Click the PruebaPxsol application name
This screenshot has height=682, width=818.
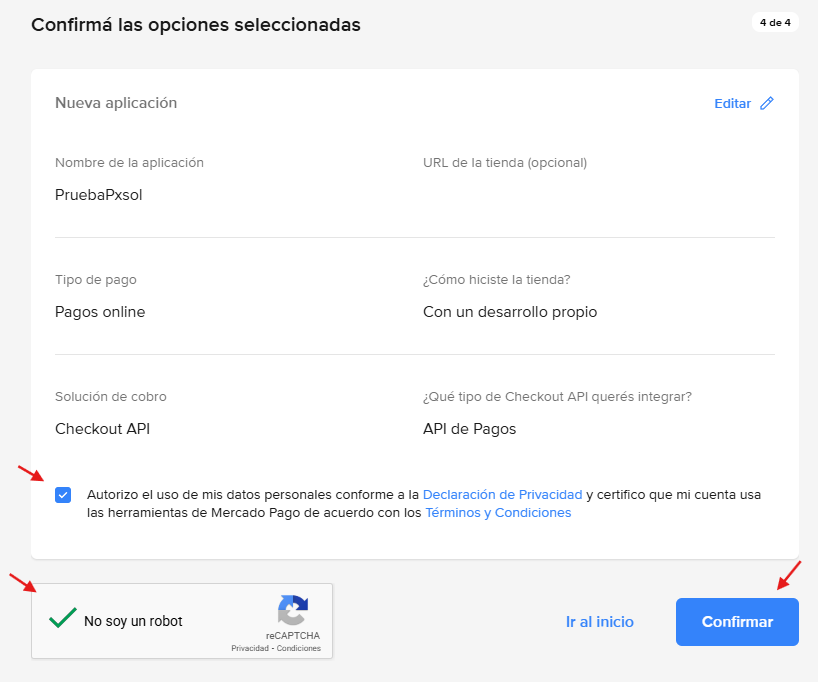point(98,195)
